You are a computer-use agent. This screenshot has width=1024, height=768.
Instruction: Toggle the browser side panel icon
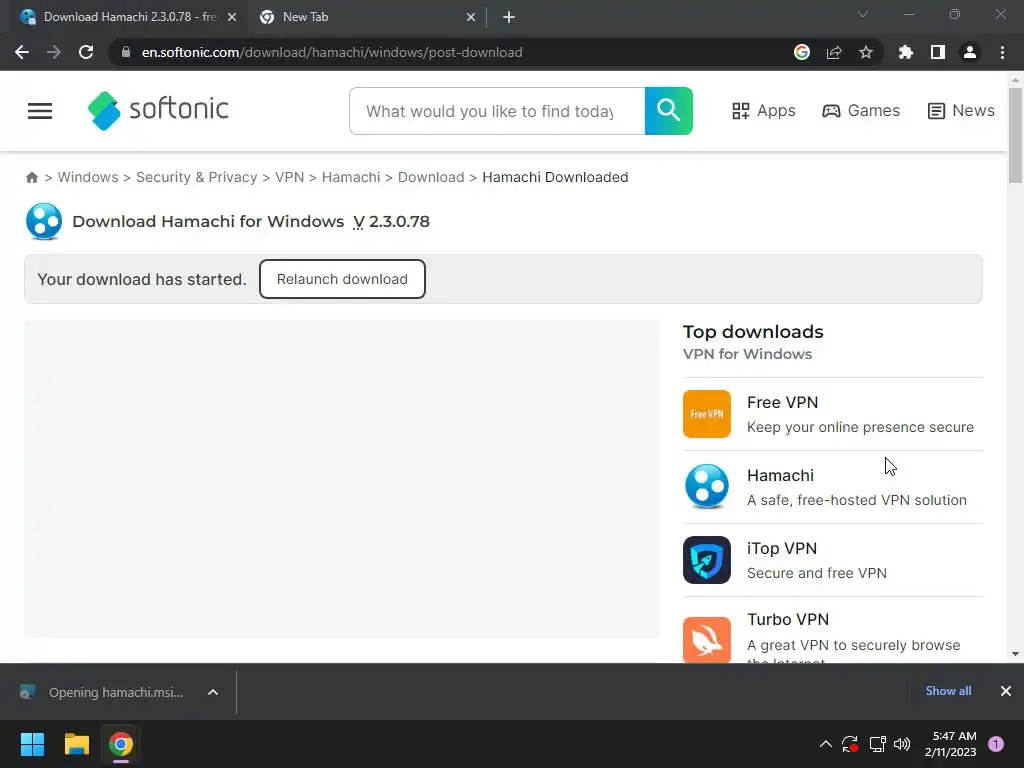(938, 52)
